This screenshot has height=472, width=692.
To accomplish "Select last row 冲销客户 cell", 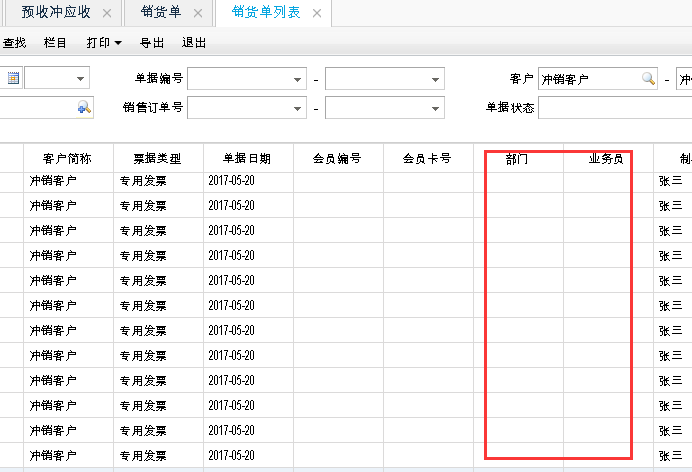I will pyautogui.click(x=68, y=455).
